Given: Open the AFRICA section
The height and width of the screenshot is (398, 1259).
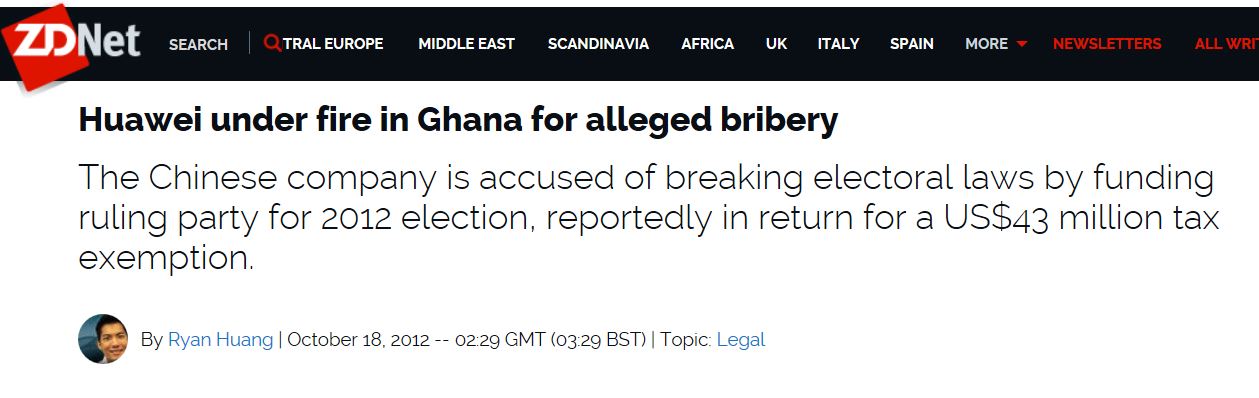Looking at the screenshot, I should tap(707, 44).
